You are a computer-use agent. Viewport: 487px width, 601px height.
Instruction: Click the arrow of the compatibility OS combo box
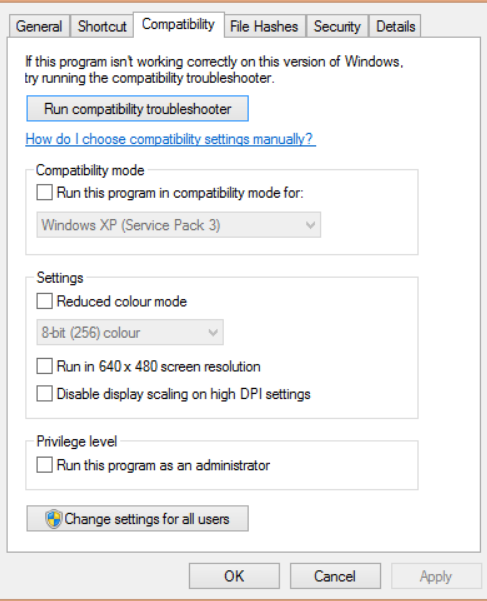tap(310, 225)
